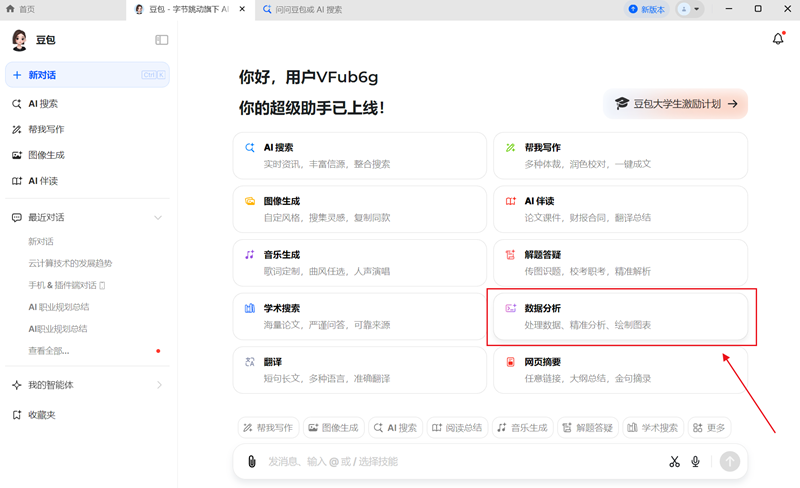This screenshot has width=800, height=488.
Task: Open the notification bell
Action: pos(778,38)
